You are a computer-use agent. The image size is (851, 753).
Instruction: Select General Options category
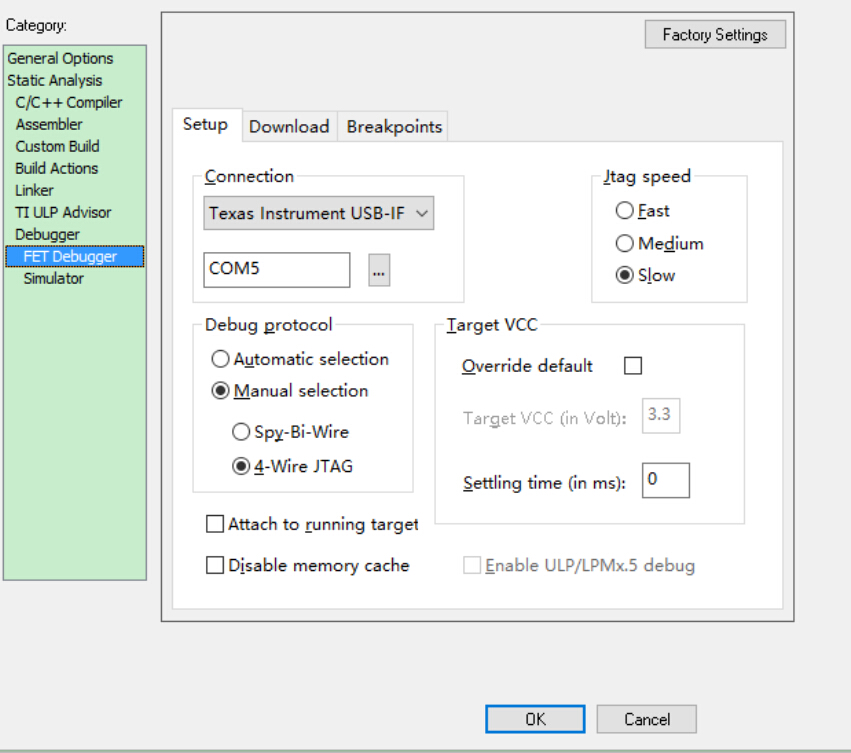(x=60, y=58)
